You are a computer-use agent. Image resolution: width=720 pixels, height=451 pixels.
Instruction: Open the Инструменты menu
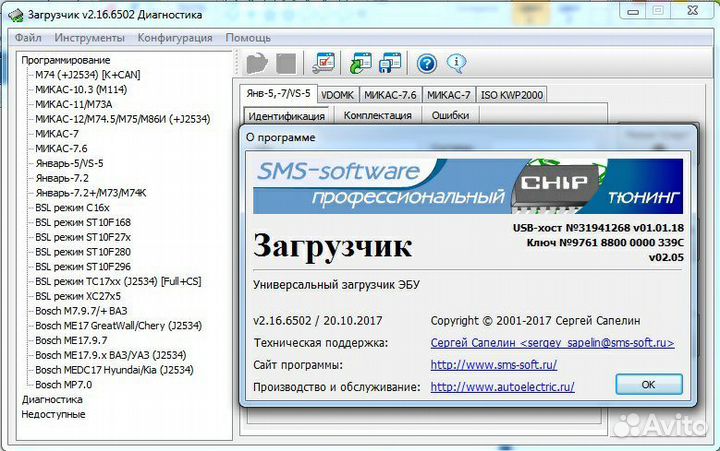(x=90, y=38)
